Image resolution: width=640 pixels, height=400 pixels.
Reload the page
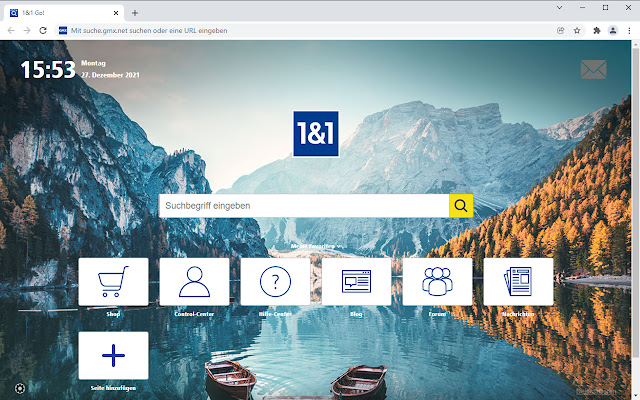coord(43,31)
